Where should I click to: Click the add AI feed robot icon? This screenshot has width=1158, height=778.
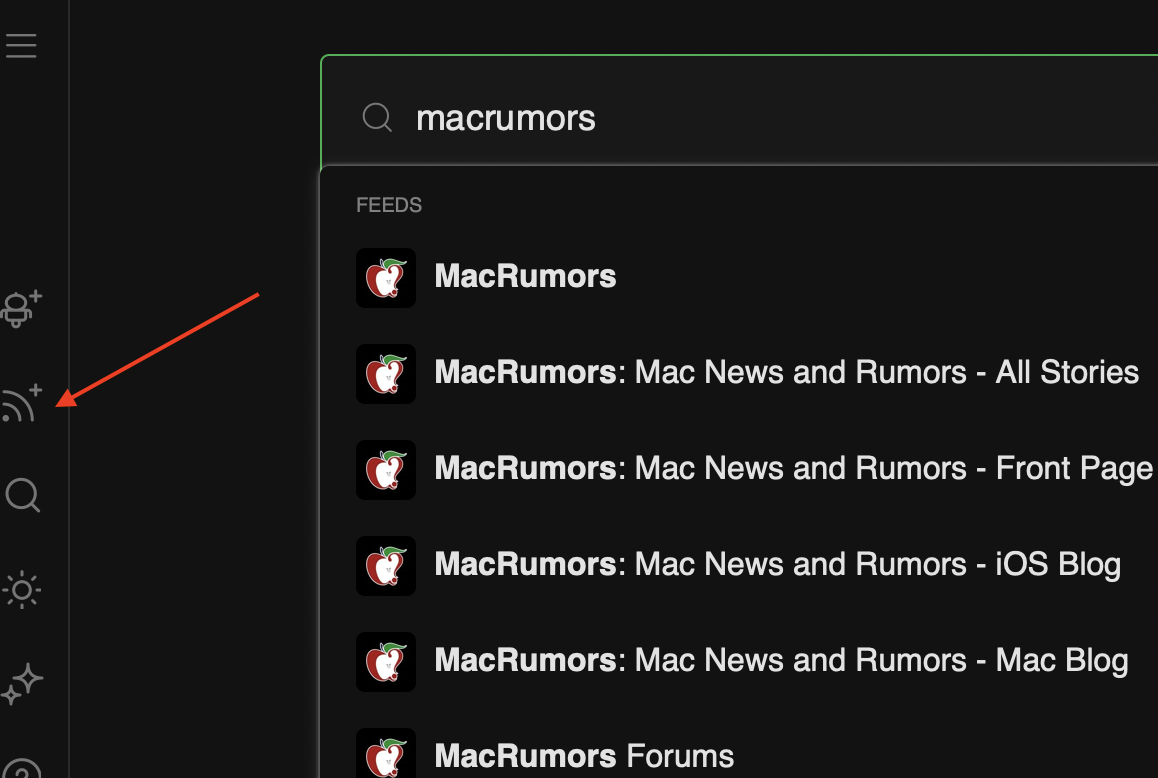(21, 308)
